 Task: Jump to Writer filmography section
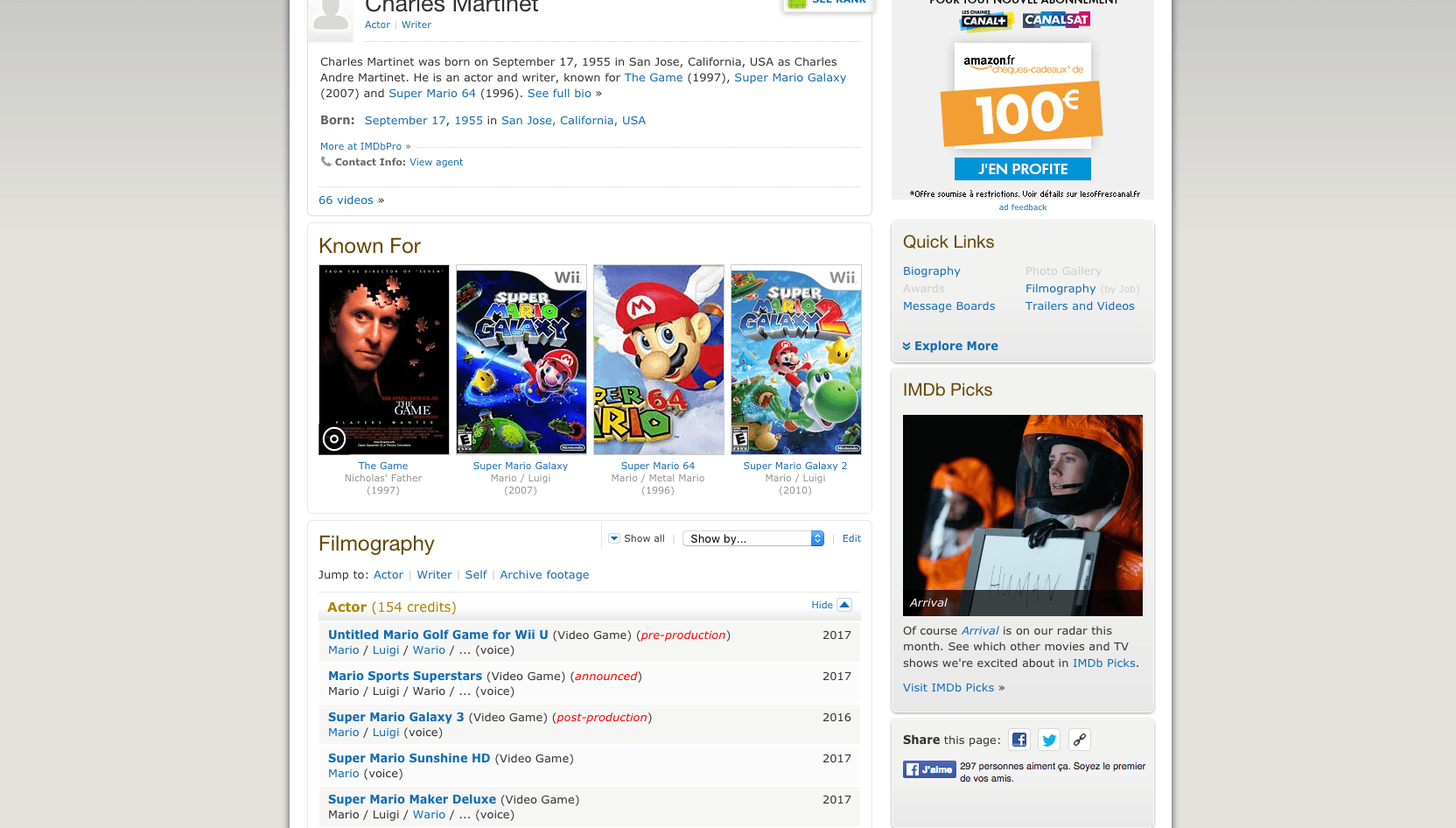[x=434, y=575]
